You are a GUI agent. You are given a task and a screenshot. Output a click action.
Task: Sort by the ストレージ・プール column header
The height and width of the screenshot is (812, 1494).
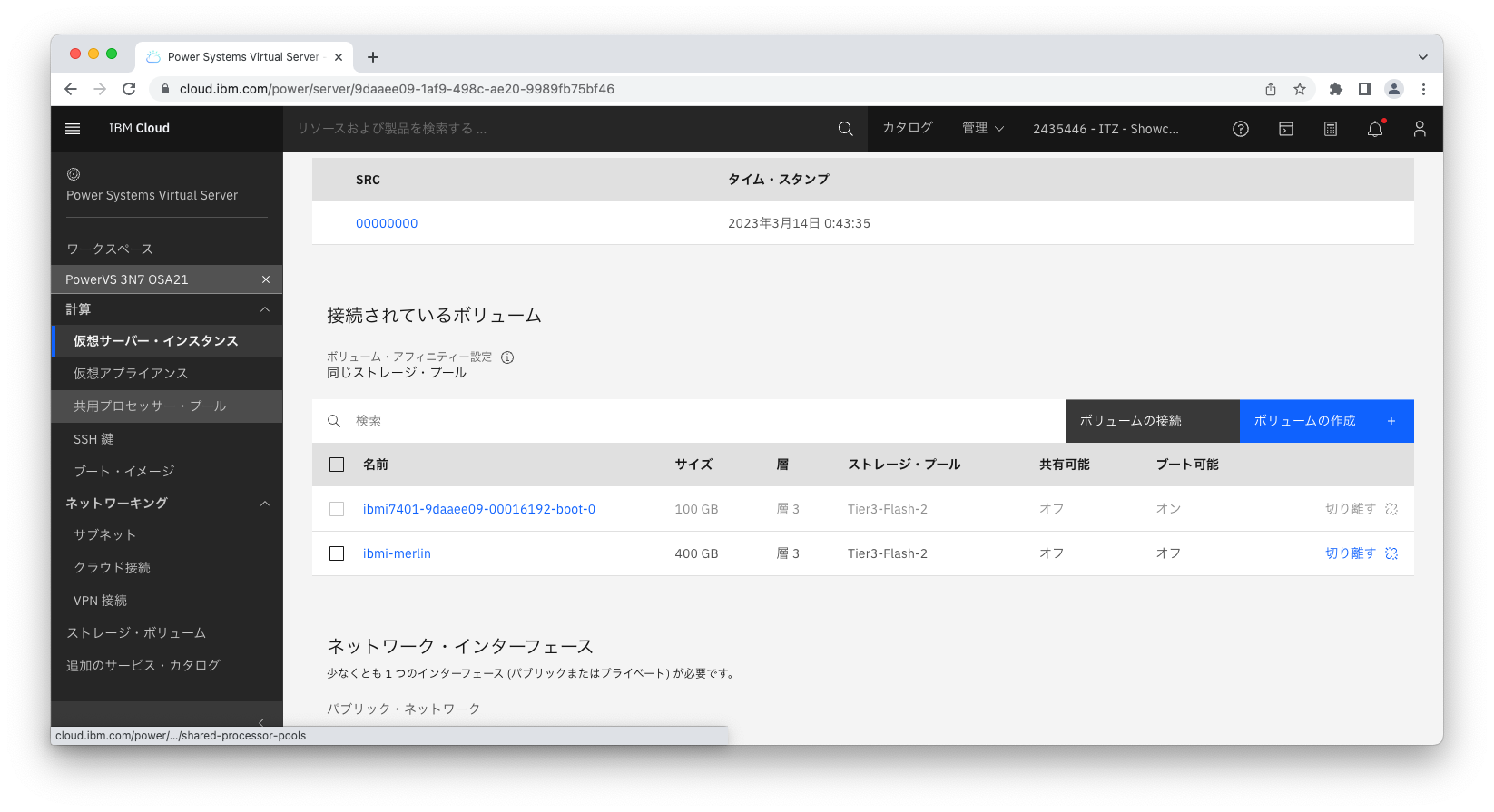click(904, 465)
